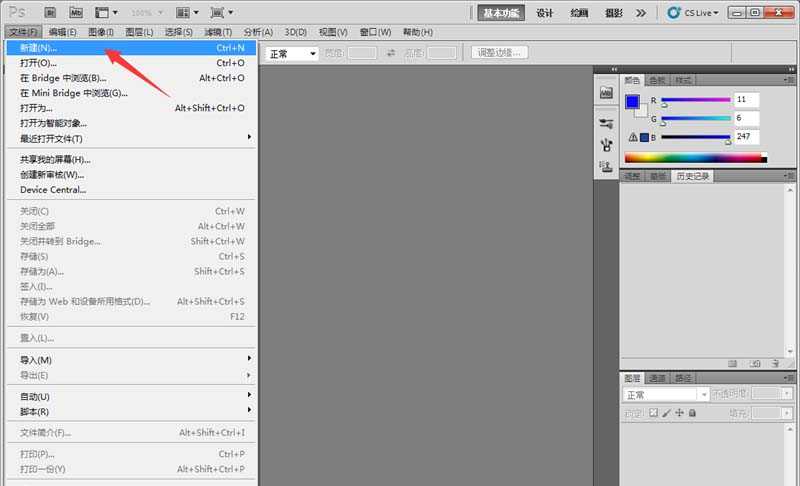Viewport: 800px width, 486px height.
Task: Launch Bridge from the Br icon
Action: (50, 13)
